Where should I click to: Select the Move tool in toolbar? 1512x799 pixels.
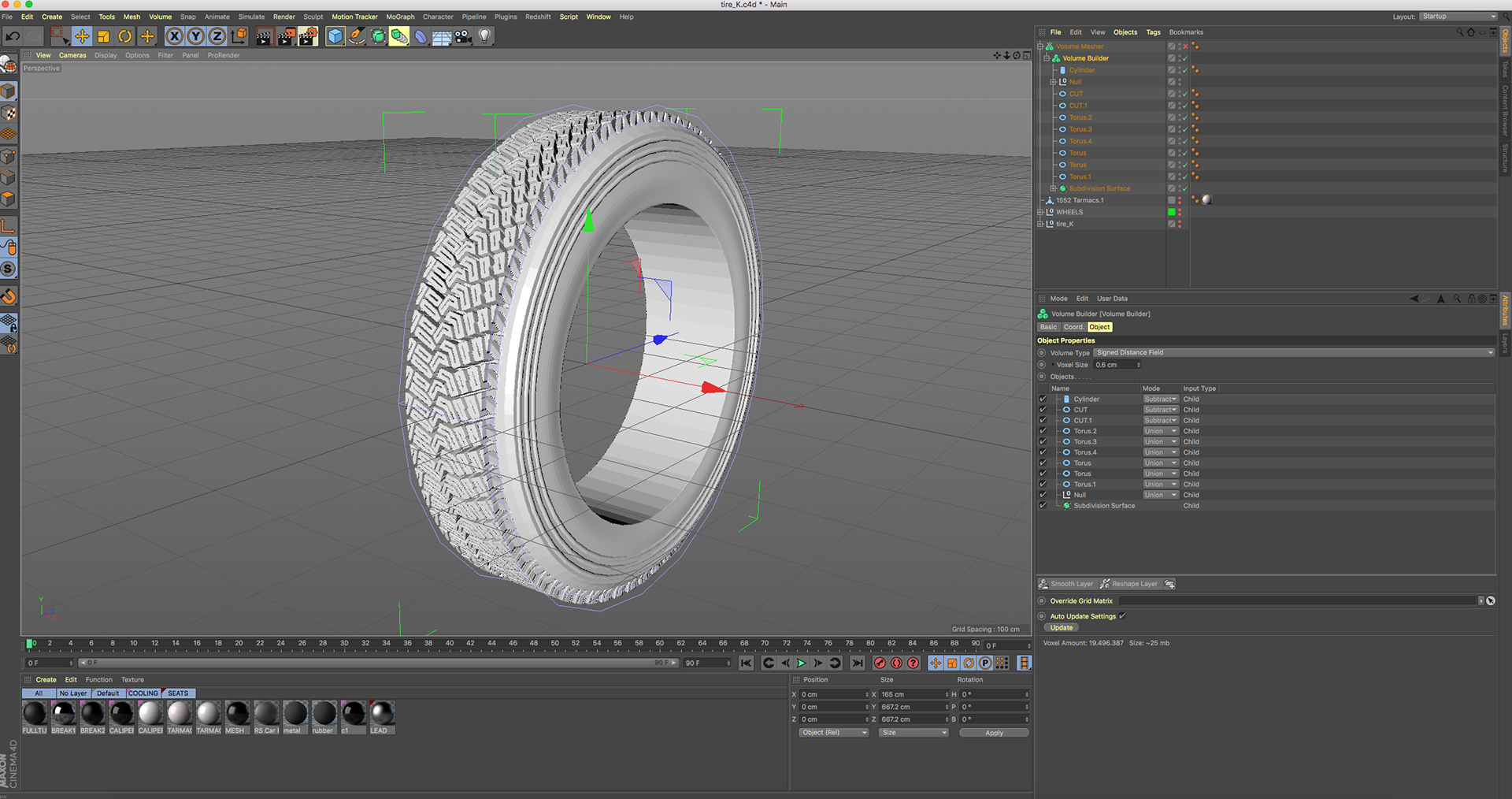[82, 36]
